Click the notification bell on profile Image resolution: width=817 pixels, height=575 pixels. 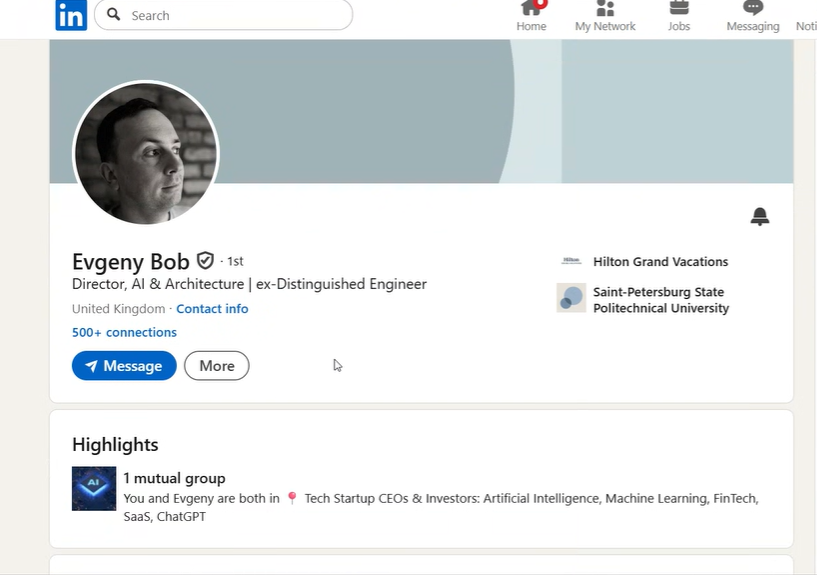(x=760, y=216)
